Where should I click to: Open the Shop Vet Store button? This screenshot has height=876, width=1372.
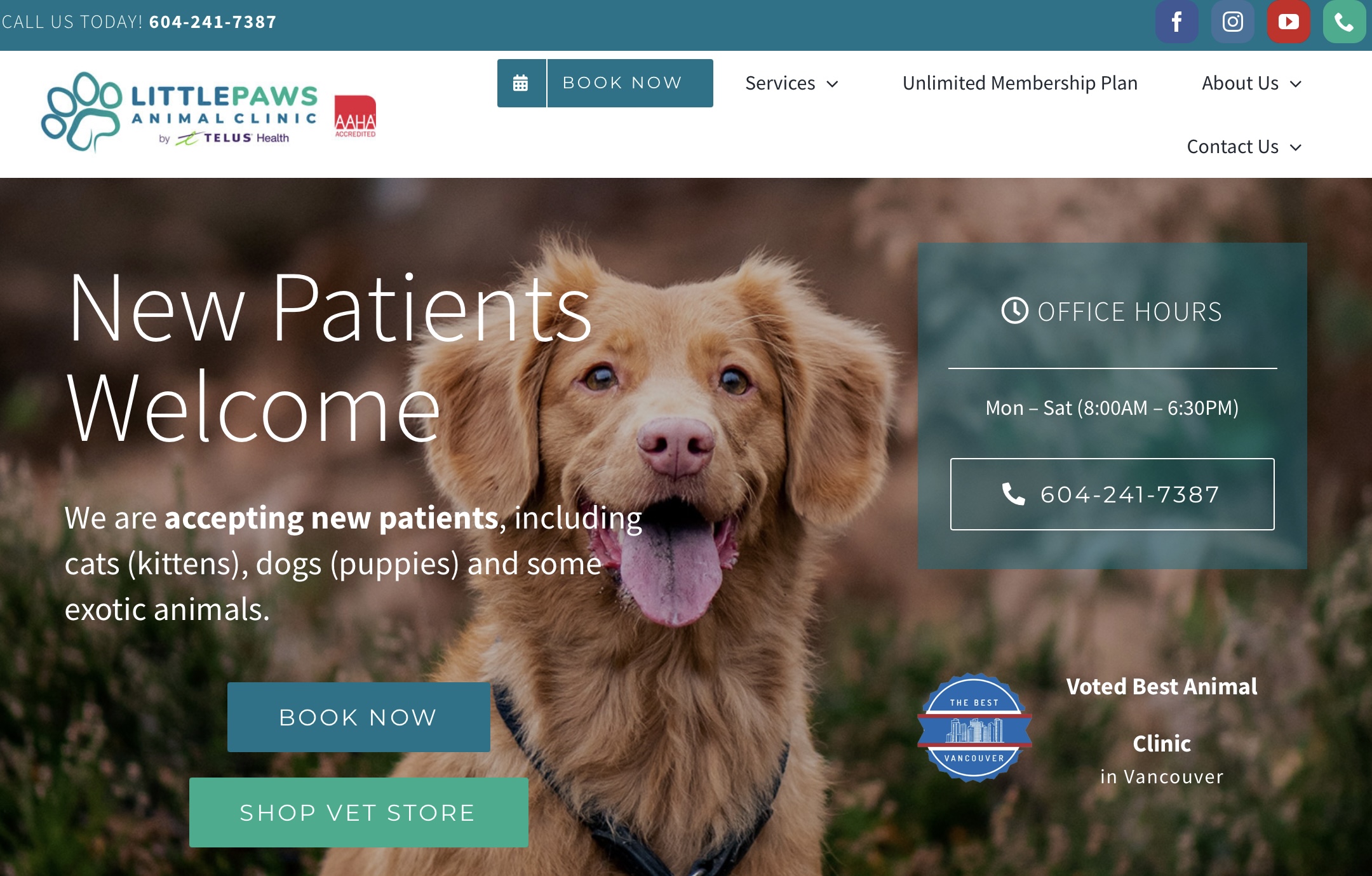[359, 812]
